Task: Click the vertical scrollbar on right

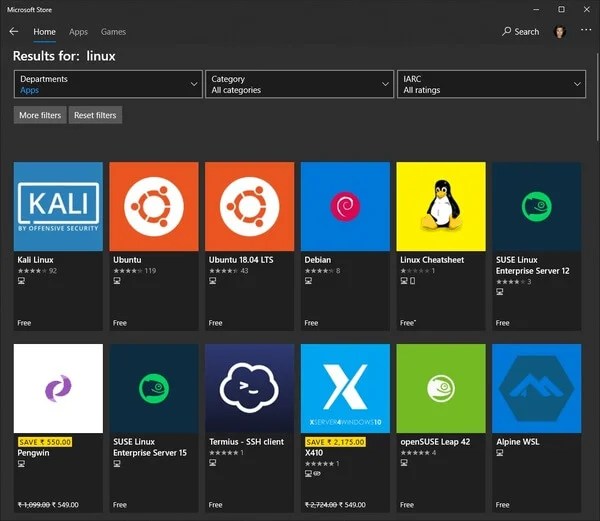Action: pos(597,98)
